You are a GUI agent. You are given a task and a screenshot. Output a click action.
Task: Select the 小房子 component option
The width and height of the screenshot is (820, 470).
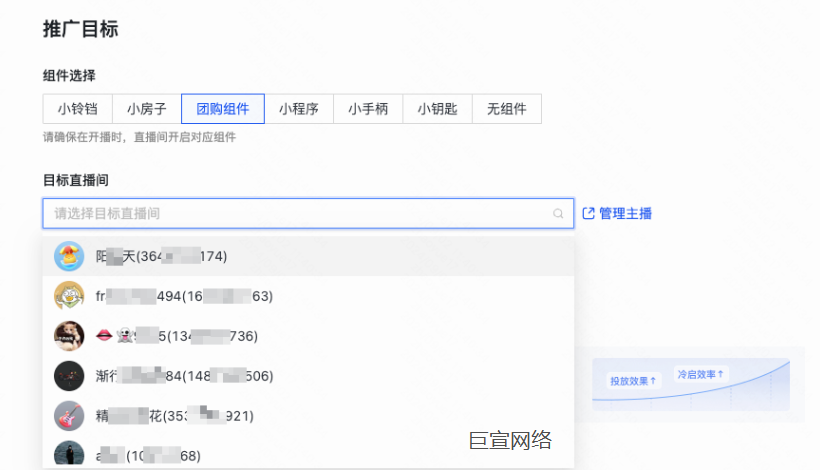(147, 109)
